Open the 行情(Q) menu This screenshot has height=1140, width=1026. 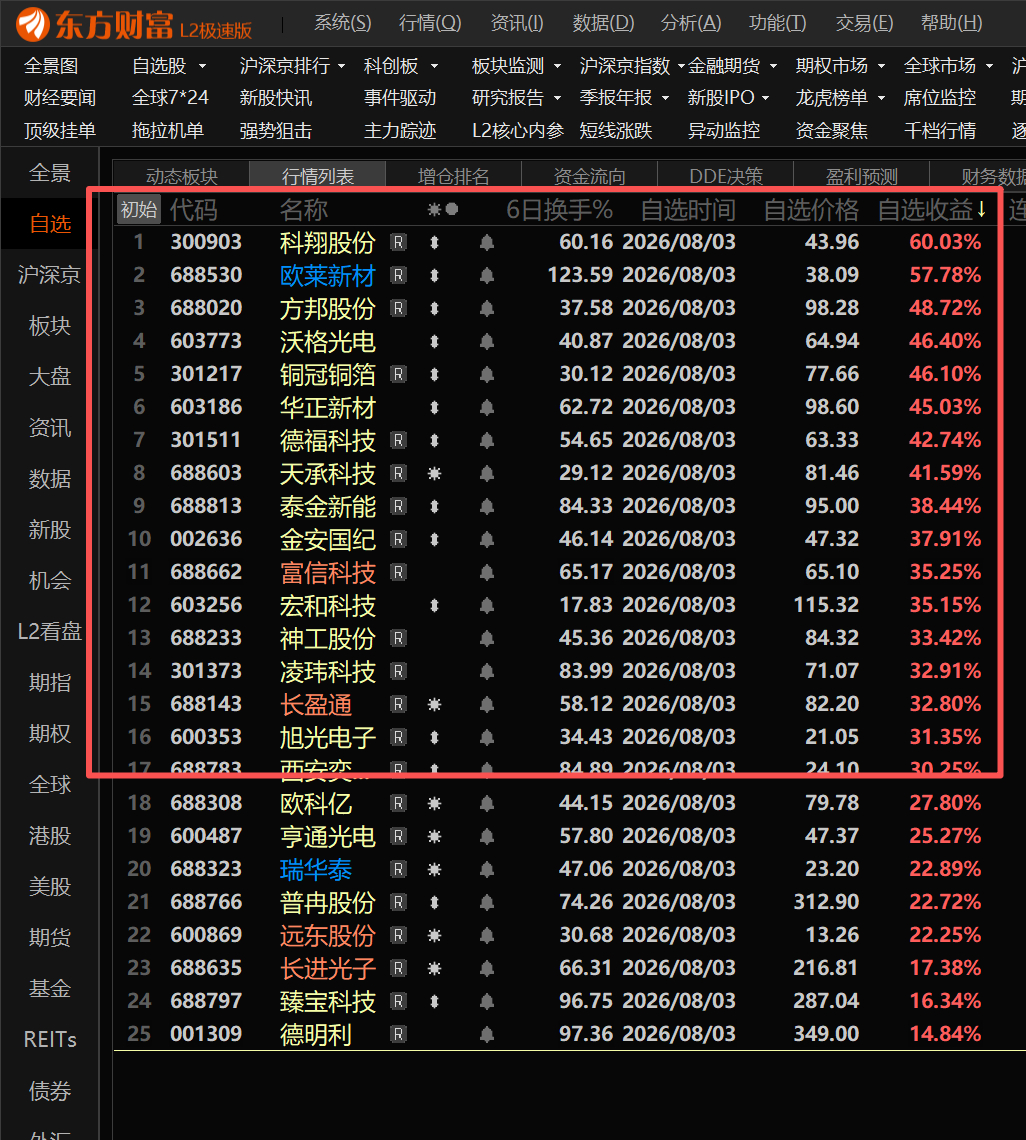pos(430,23)
